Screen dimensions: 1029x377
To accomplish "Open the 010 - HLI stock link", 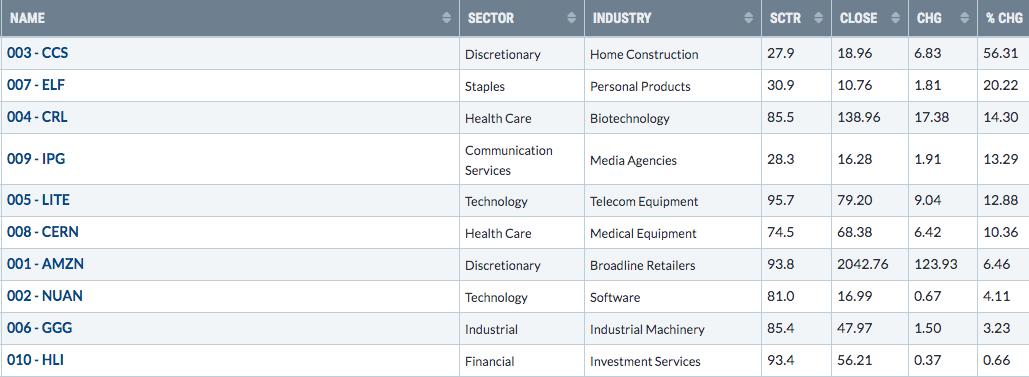I will pos(35,360).
